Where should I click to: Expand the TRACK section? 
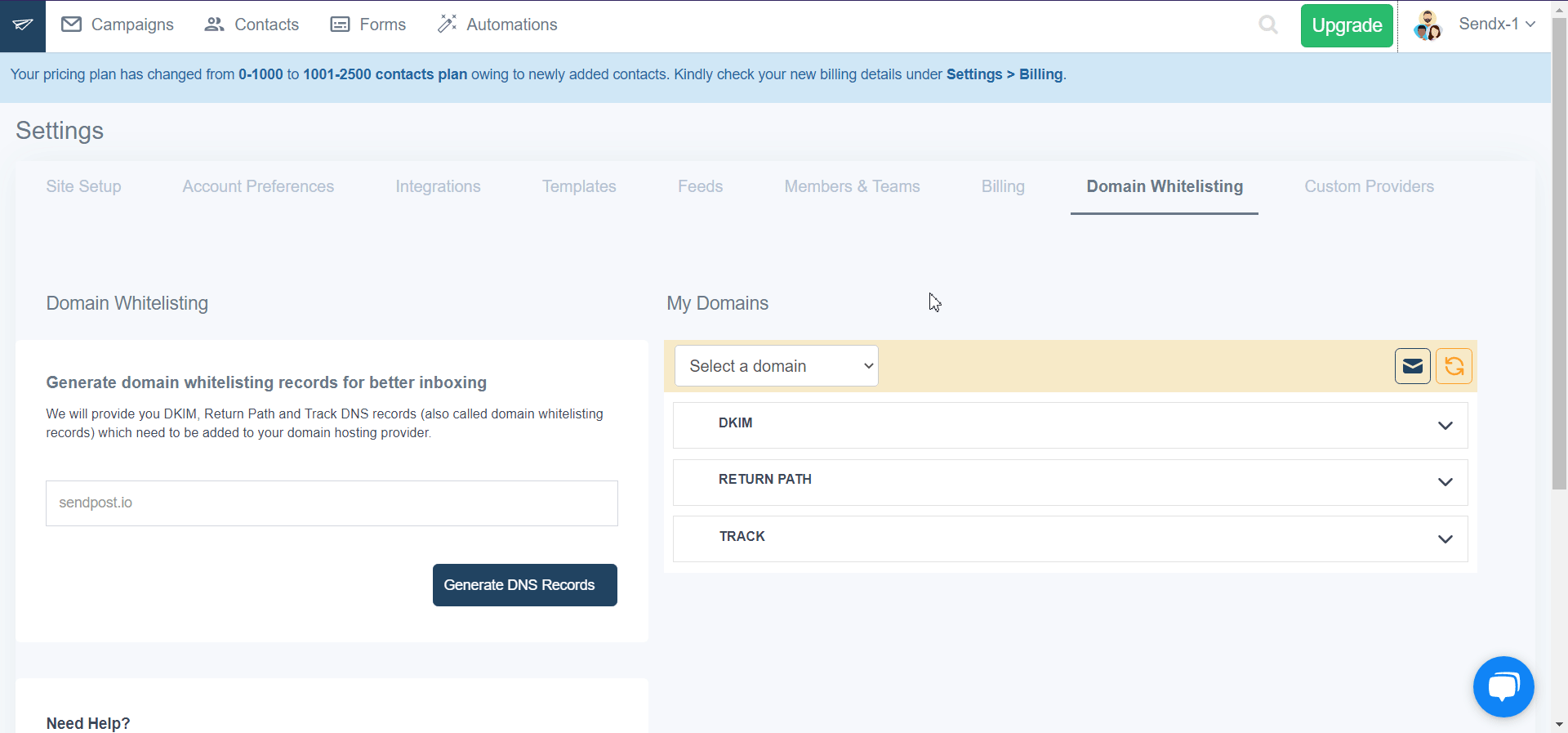click(x=1070, y=539)
